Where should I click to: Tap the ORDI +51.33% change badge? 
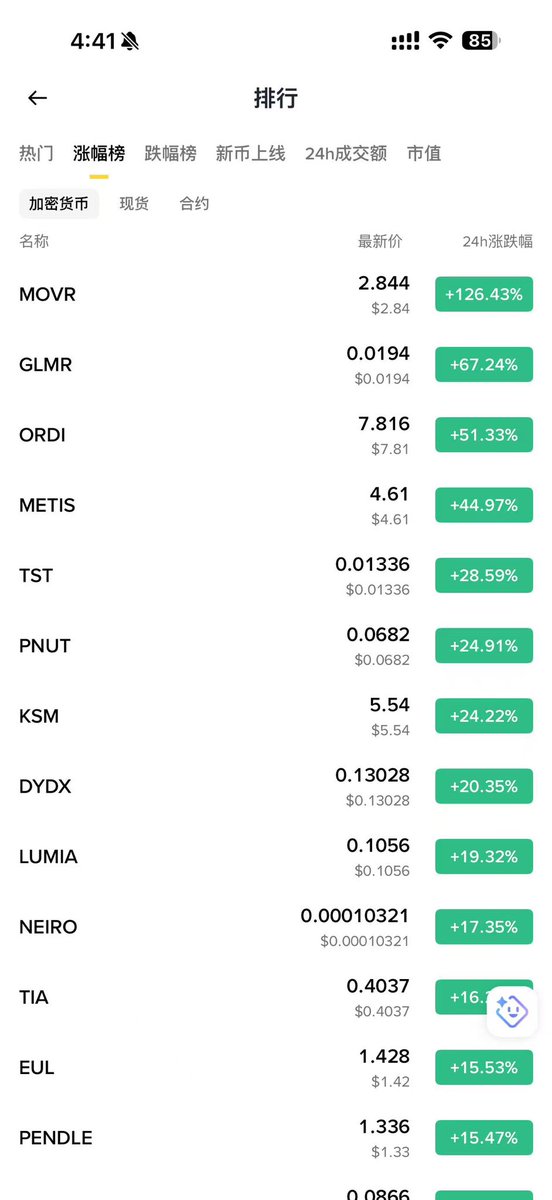[484, 435]
